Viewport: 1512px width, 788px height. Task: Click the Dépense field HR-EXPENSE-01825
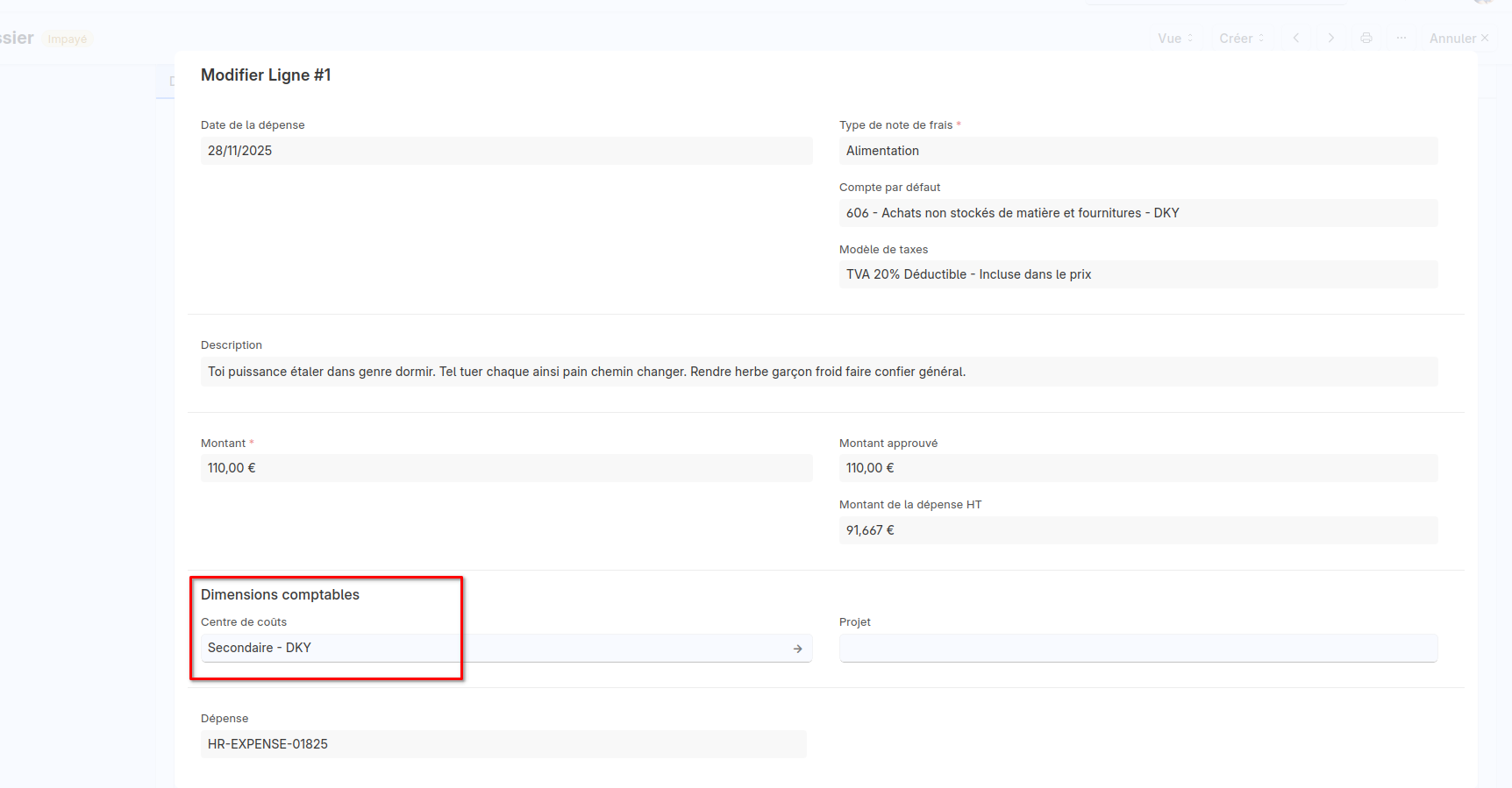pyautogui.click(x=503, y=744)
